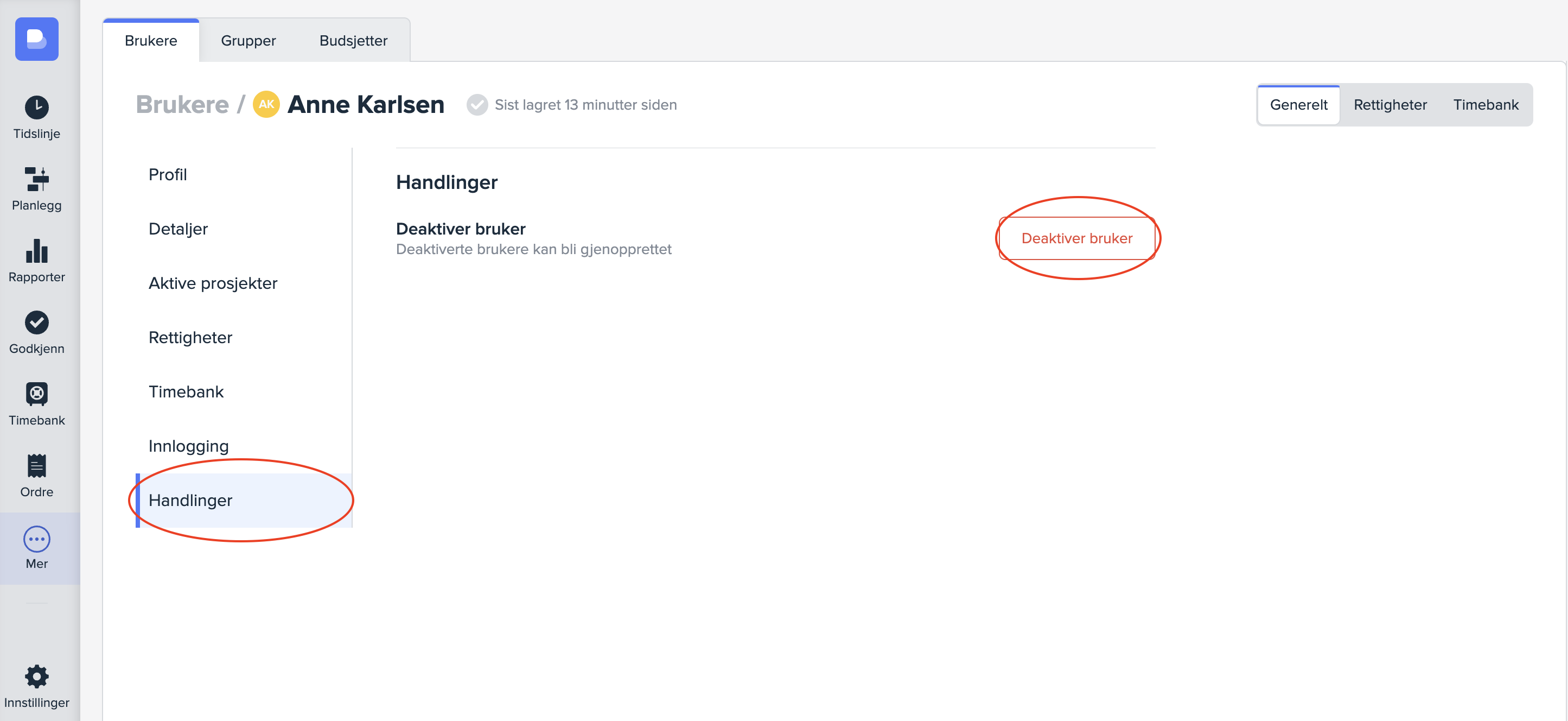Open the Planlegg planning icon
The height and width of the screenshot is (721, 1568).
tap(36, 179)
